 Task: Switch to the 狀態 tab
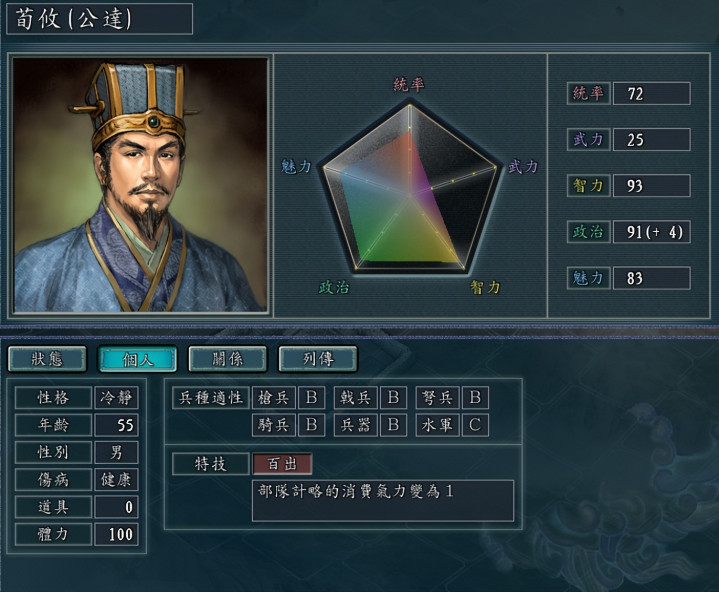47,359
